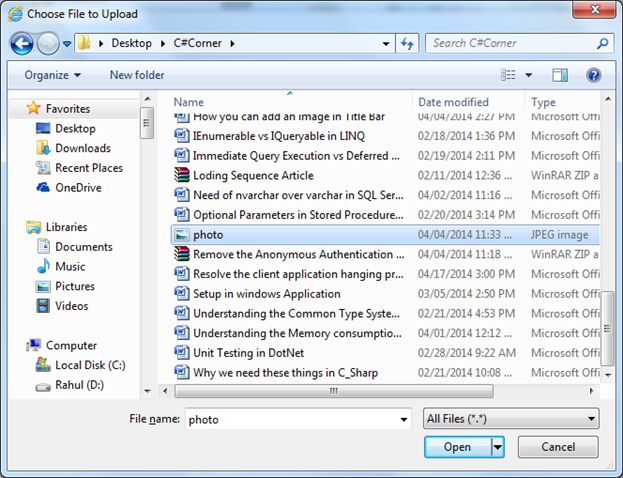Click the Help question mark icon
This screenshot has width=623, height=478.
click(594, 75)
